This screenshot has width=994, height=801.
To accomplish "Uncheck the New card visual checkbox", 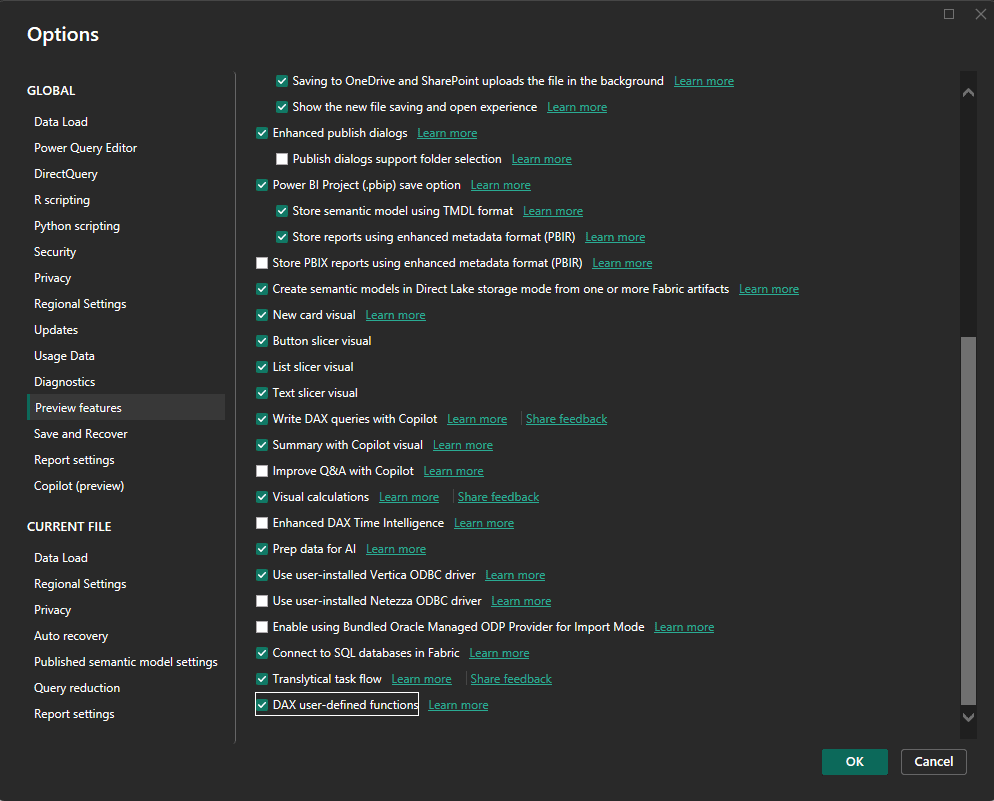I will (x=263, y=315).
